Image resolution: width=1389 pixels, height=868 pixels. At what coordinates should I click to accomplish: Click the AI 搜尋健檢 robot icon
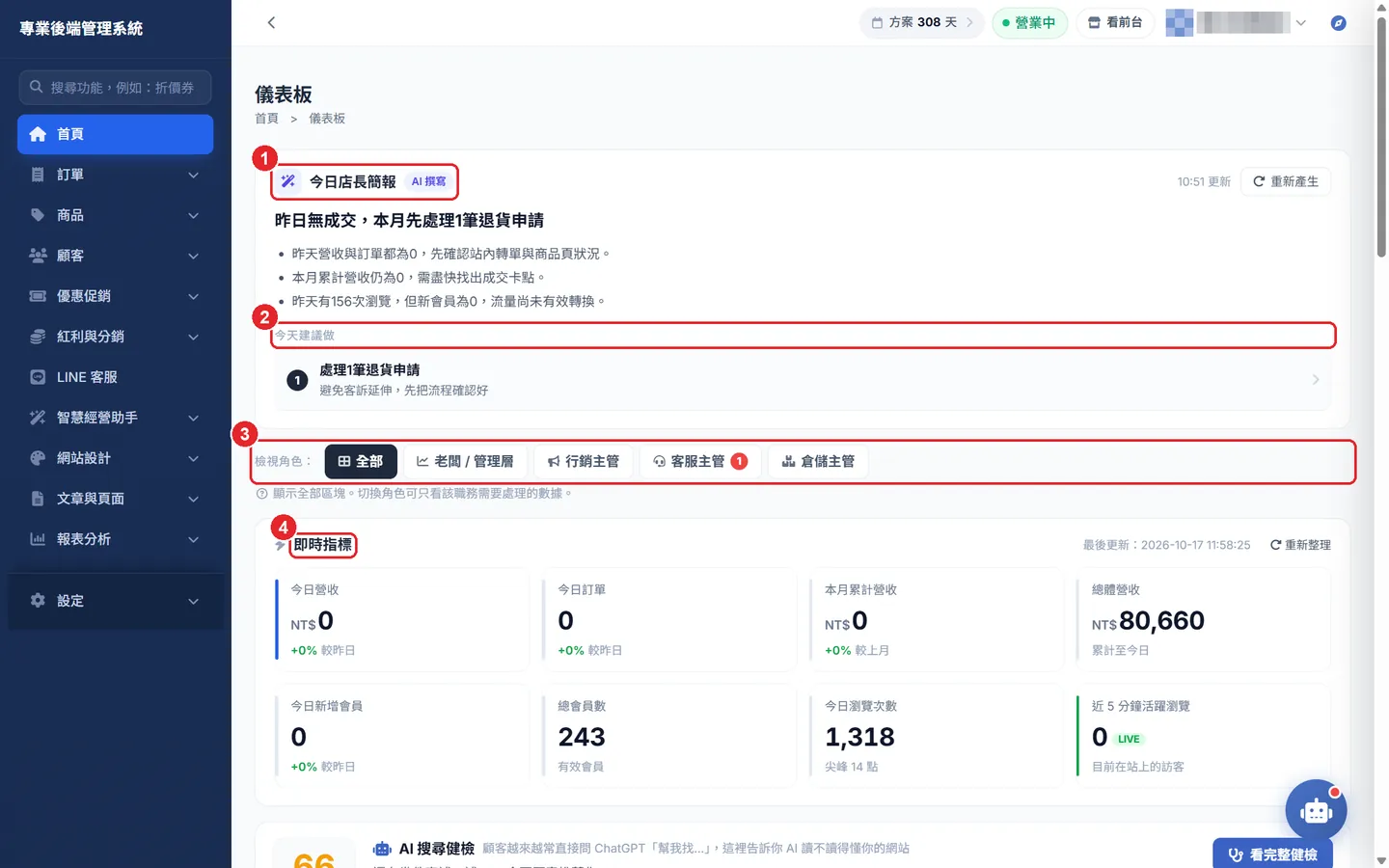[382, 849]
